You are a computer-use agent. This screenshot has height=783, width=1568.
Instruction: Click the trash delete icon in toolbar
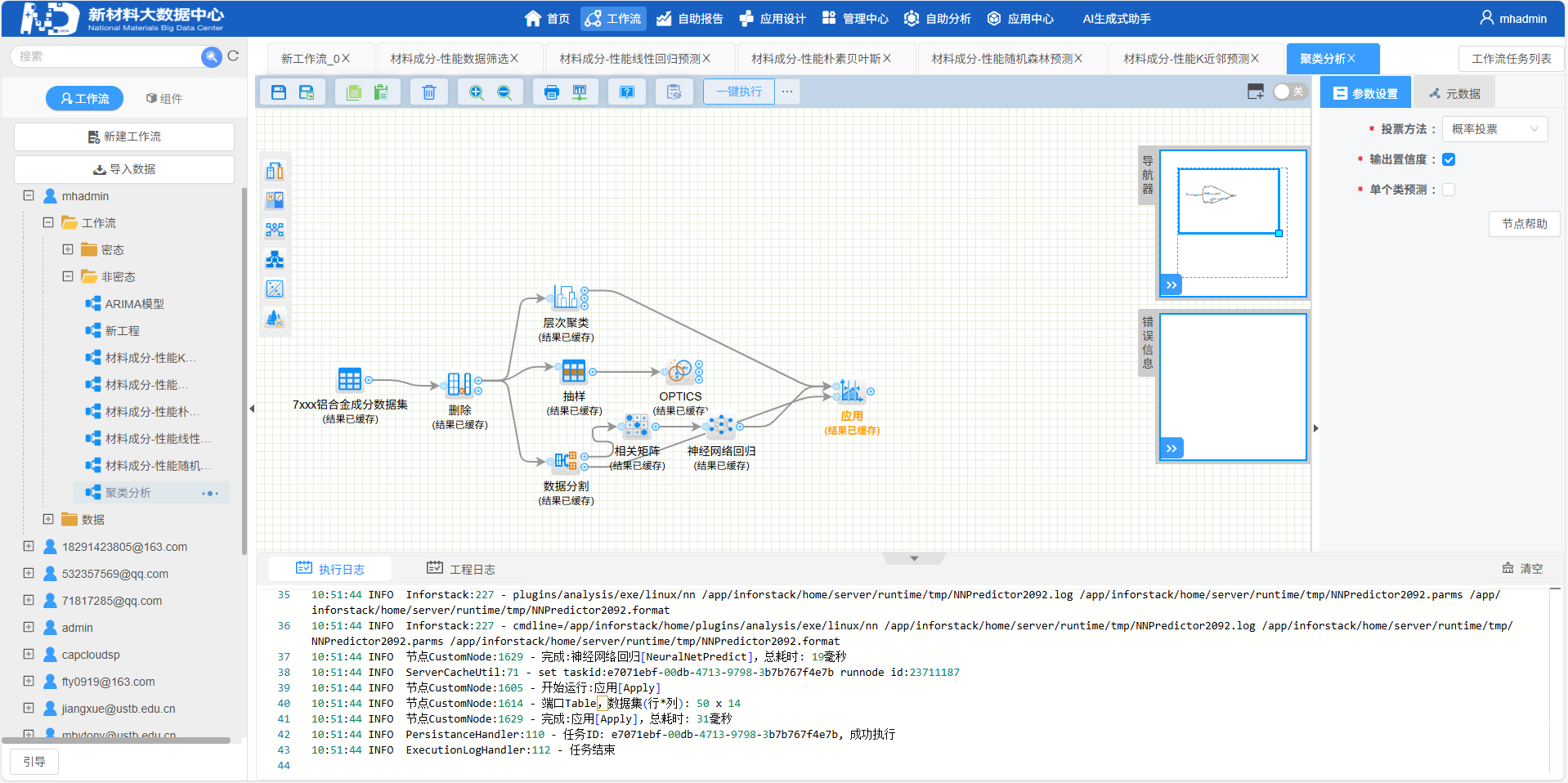tap(428, 92)
